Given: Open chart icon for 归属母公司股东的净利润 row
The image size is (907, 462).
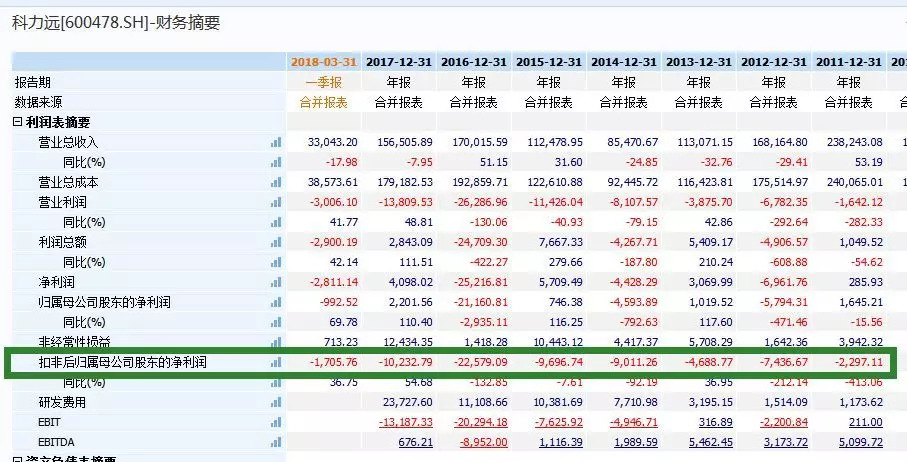Looking at the screenshot, I should 276,302.
